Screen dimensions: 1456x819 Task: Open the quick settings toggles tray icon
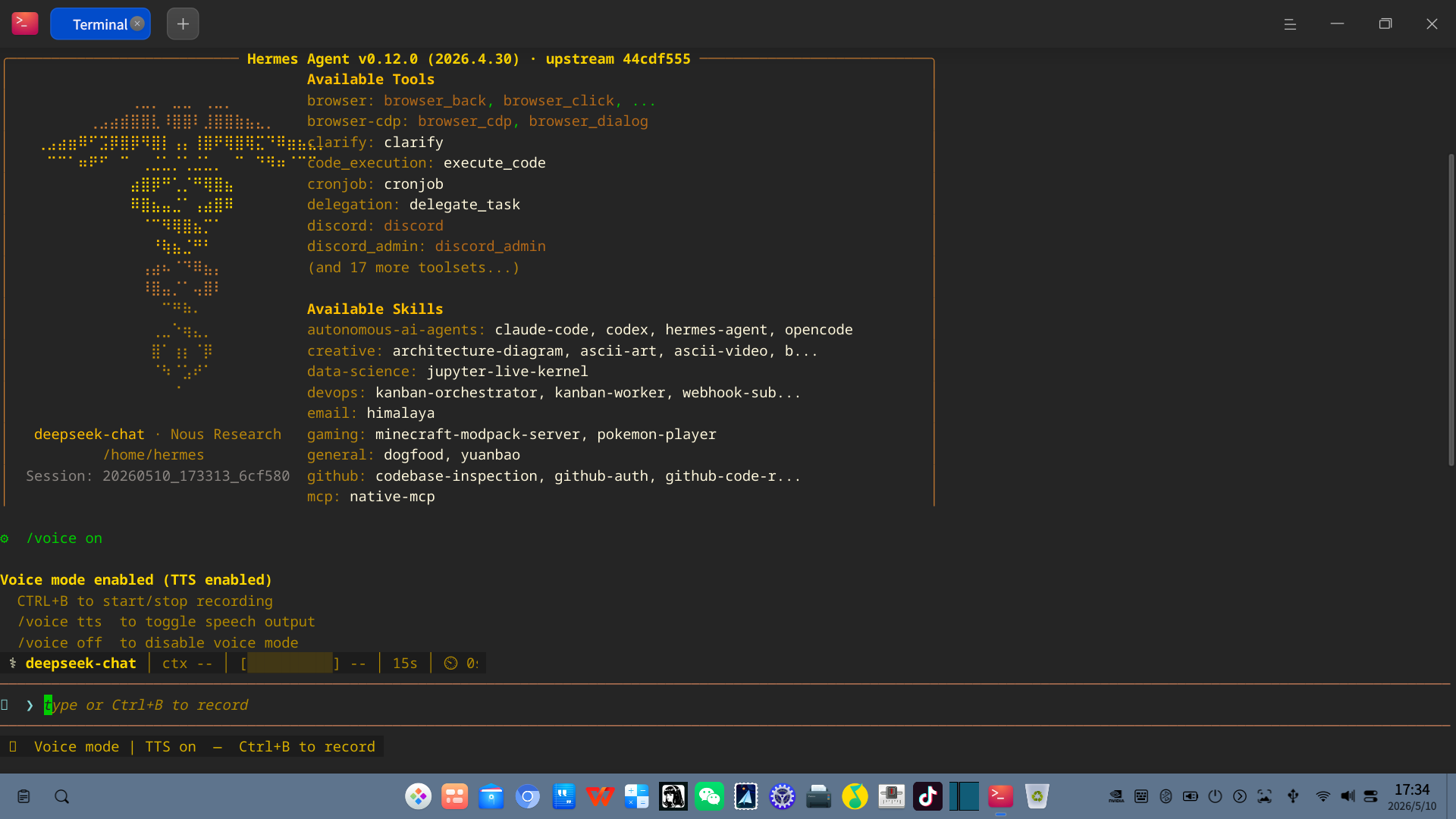coord(1371,796)
